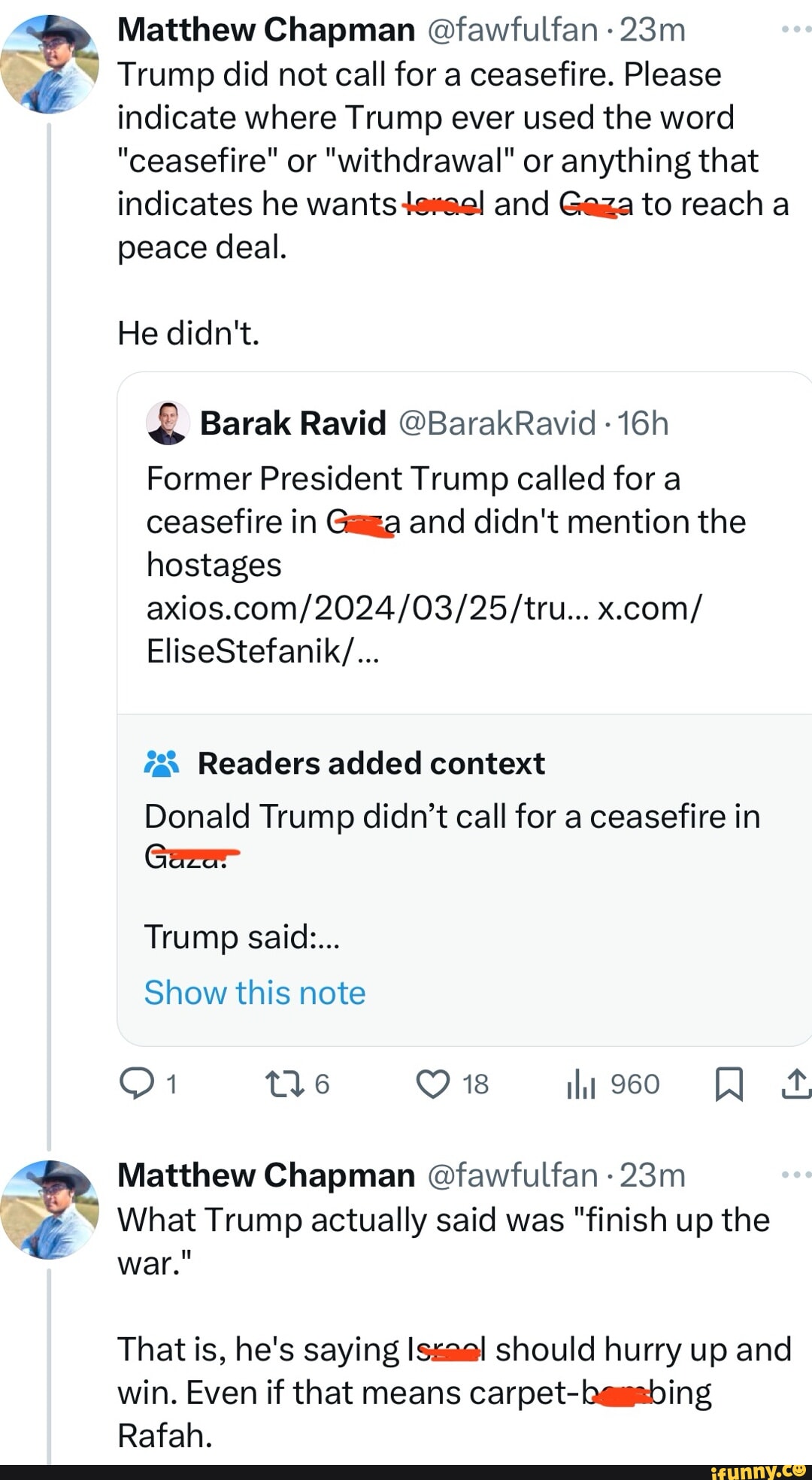
Task: Open Barak Ravid's small profile picture
Action: pos(167,423)
